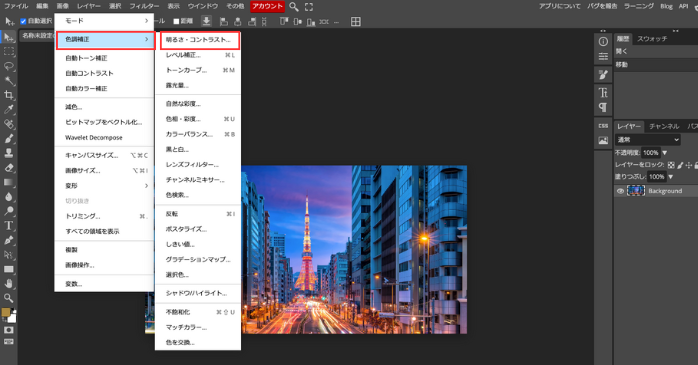Switch to the チャンネル tab
698x365 pixels.
(x=664, y=126)
